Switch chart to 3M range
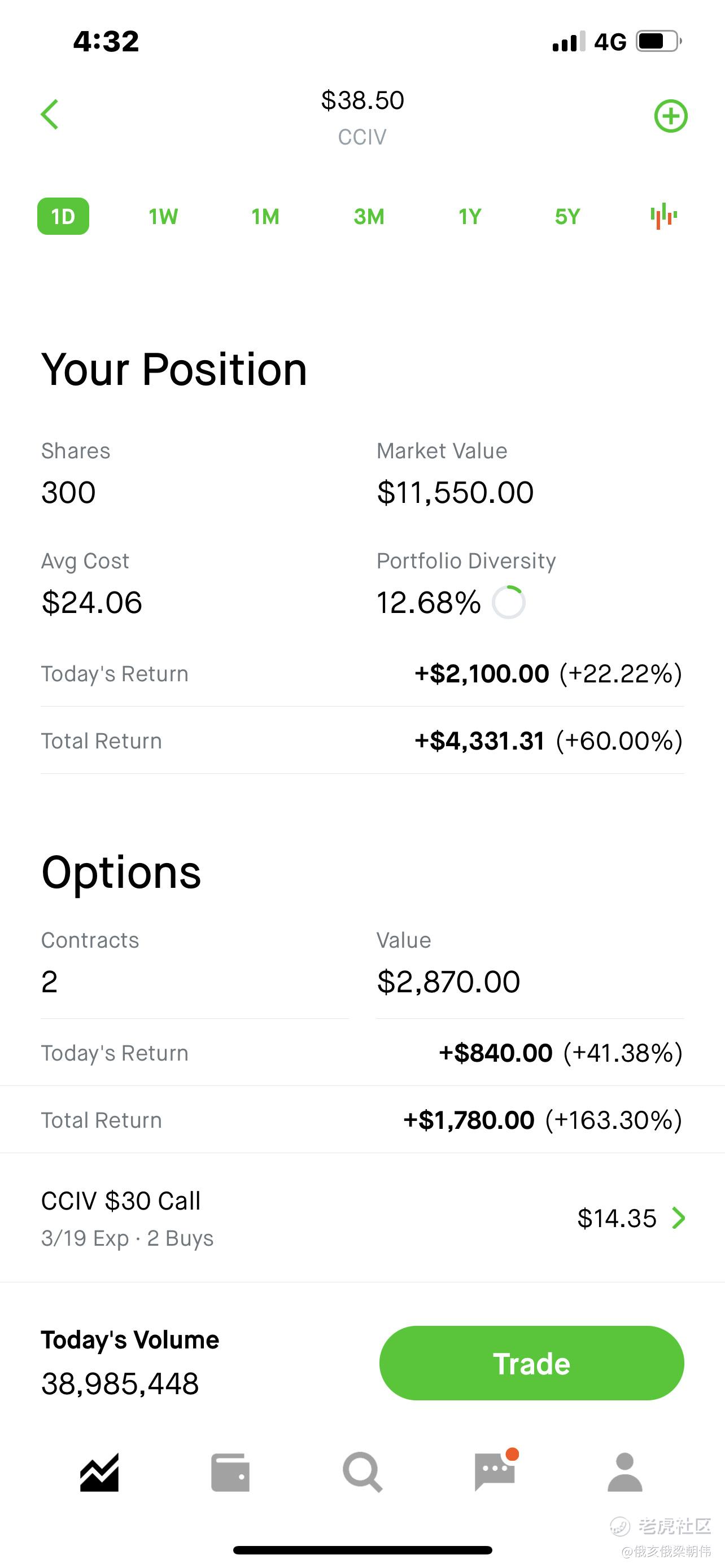This screenshot has width=725, height=1568. tap(369, 216)
